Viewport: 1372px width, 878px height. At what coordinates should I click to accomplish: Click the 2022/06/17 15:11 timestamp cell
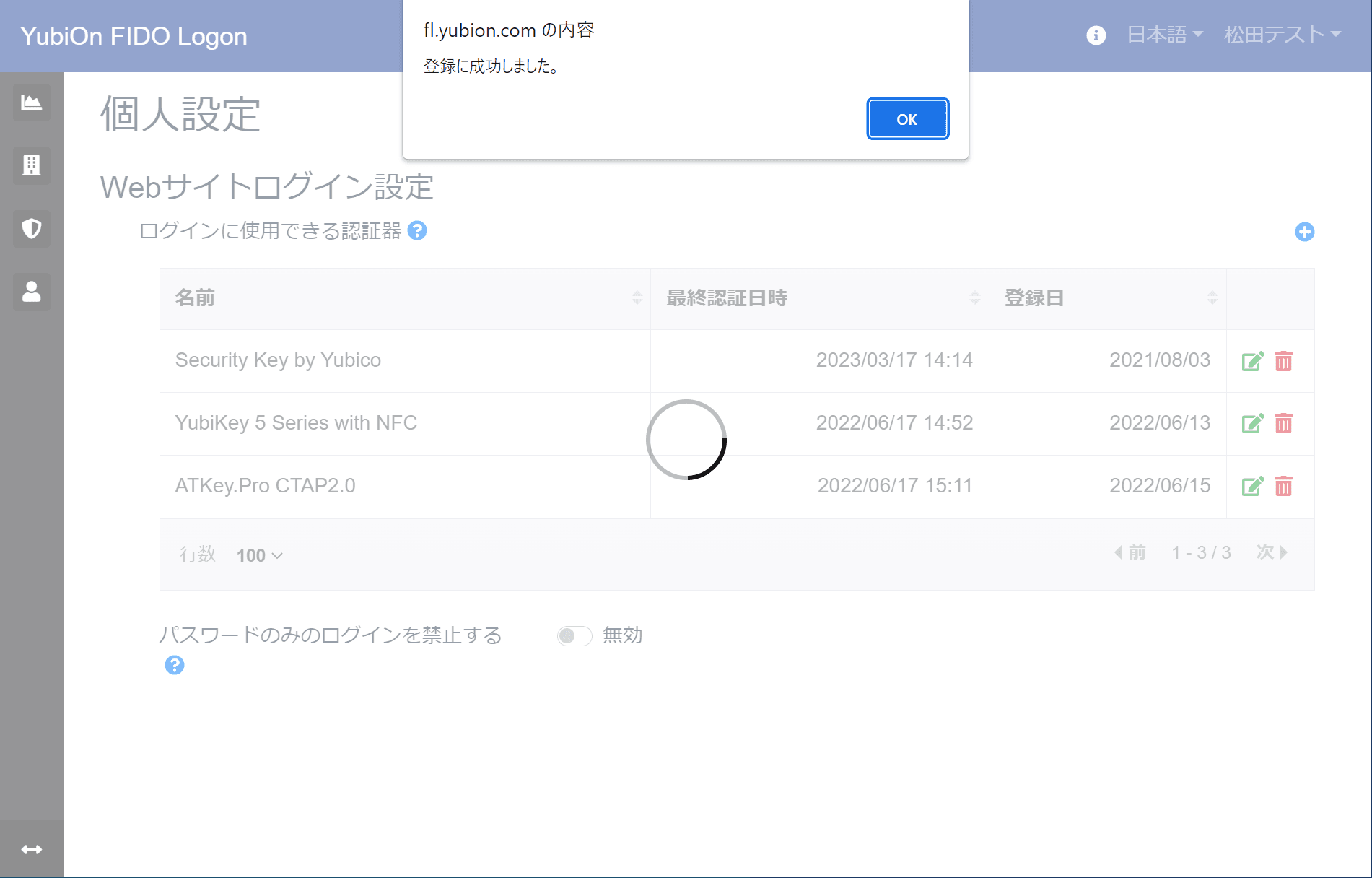point(820,486)
